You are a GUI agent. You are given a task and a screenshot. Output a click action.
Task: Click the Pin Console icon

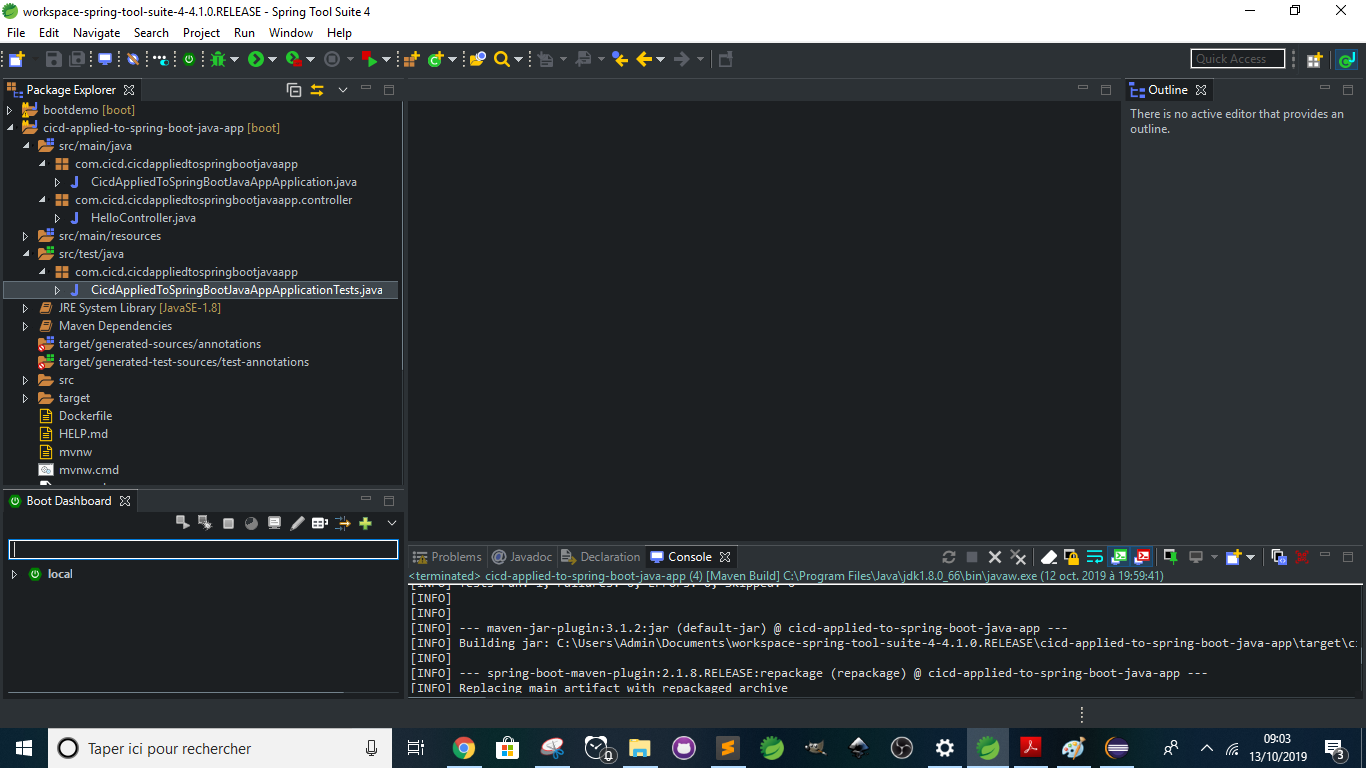1170,557
